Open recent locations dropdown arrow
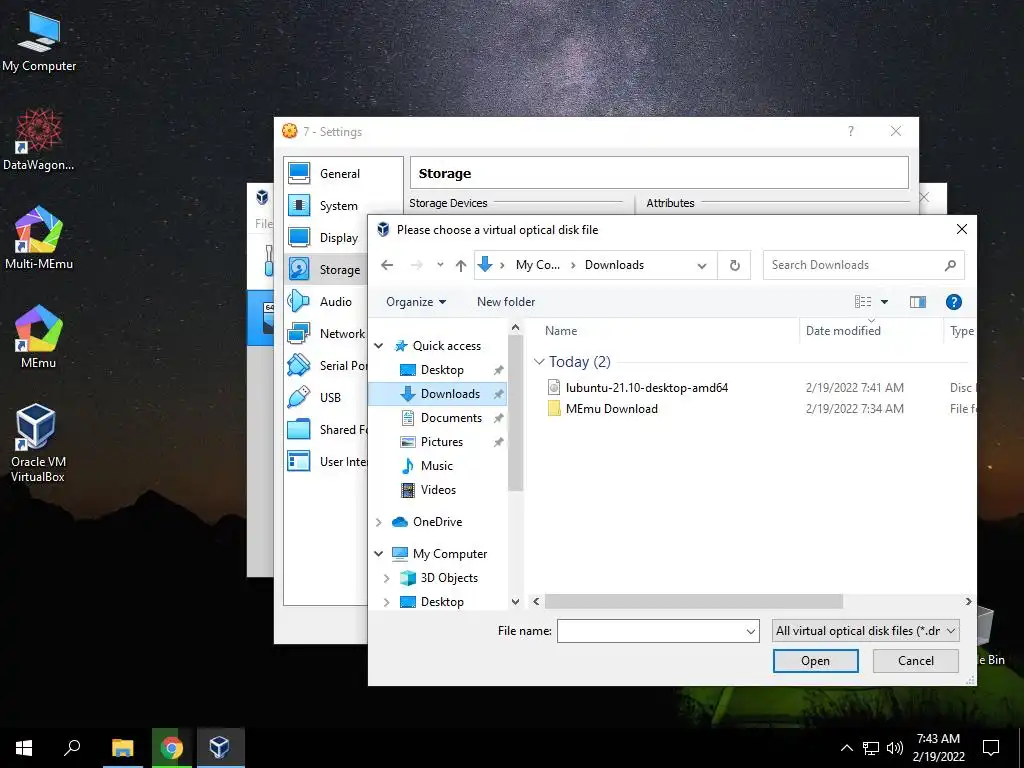The width and height of the screenshot is (1024, 768). (x=440, y=265)
